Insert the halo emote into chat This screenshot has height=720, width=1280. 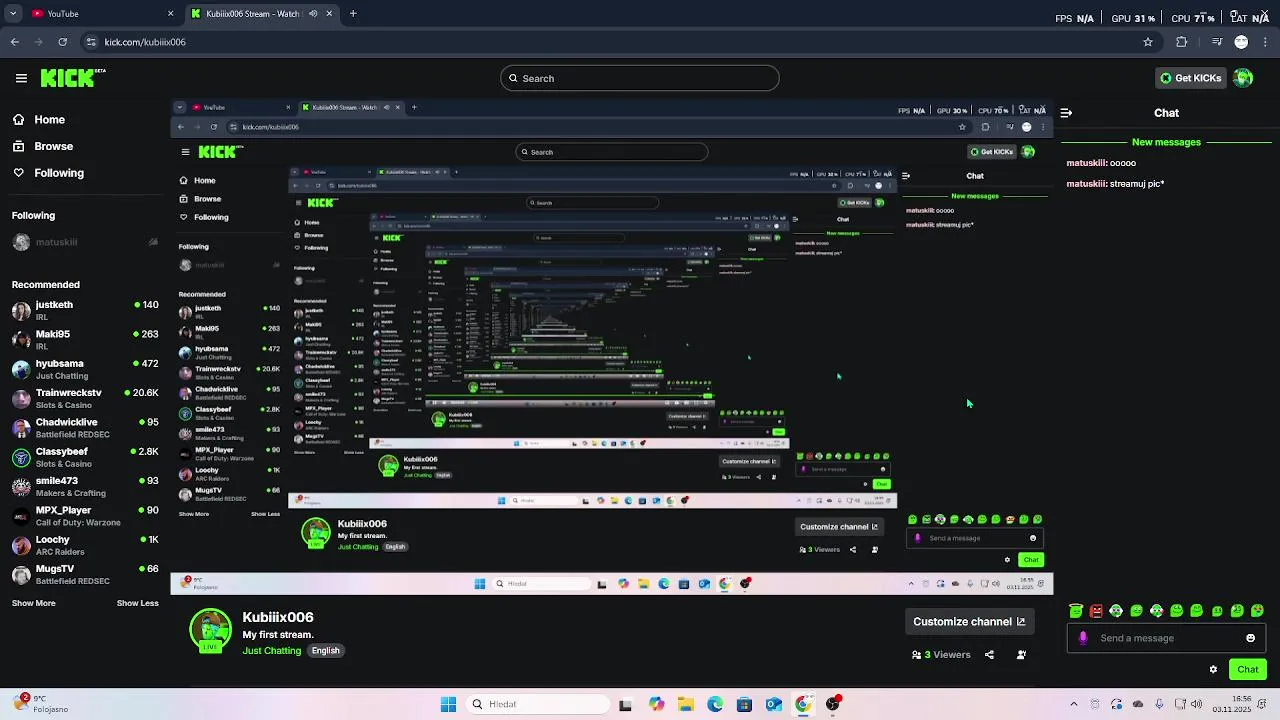click(1076, 611)
